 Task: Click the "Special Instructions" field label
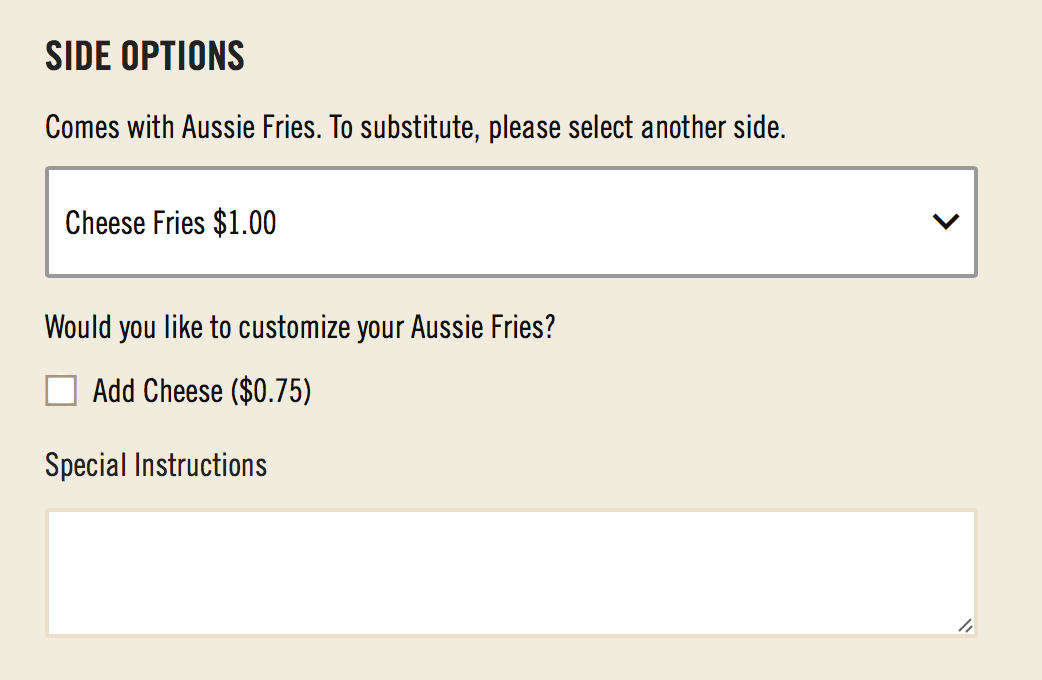(x=156, y=465)
